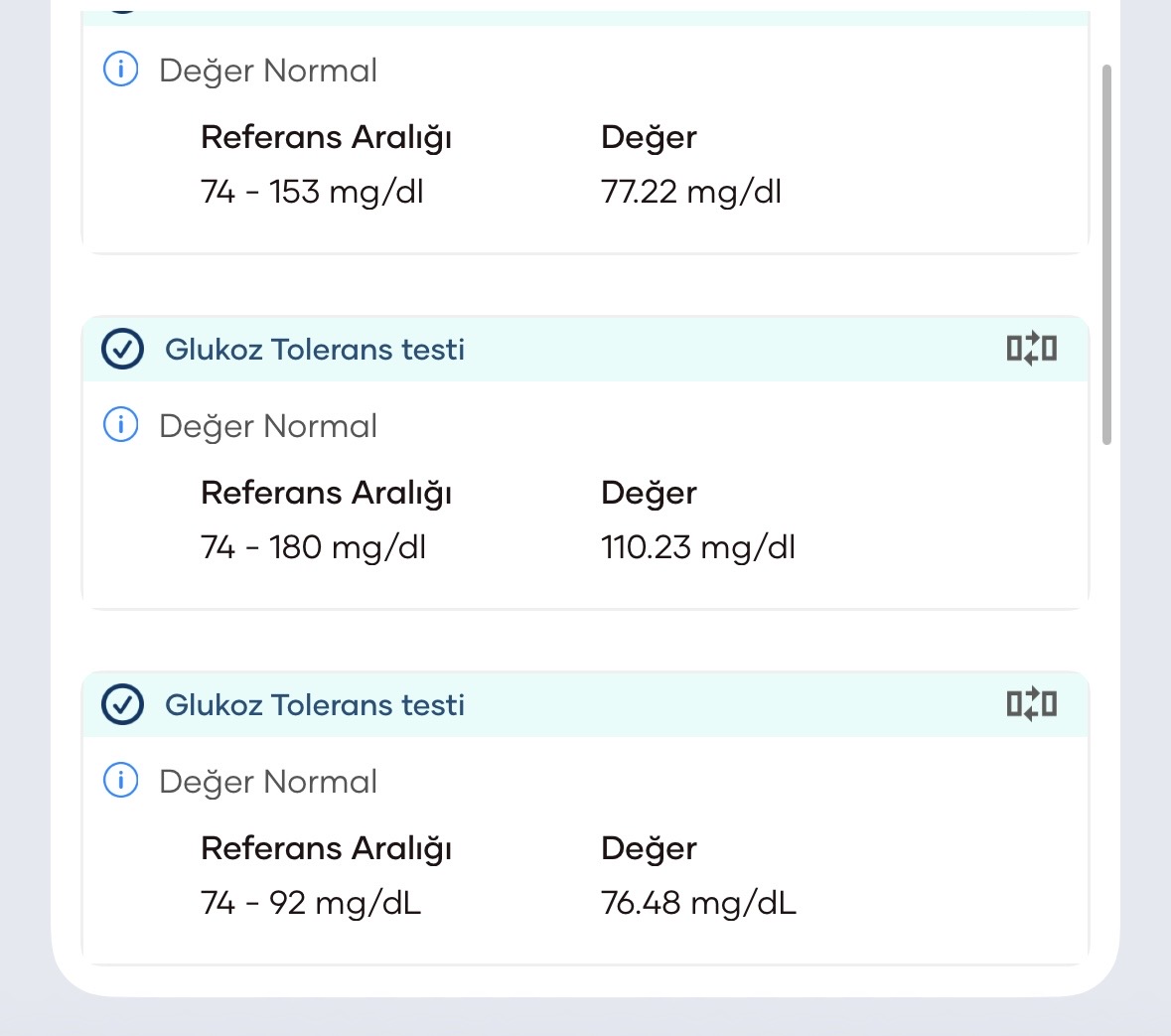1171x1036 pixels.
Task: Click Değer Normal status above the 77.22 value
Action: point(268,71)
